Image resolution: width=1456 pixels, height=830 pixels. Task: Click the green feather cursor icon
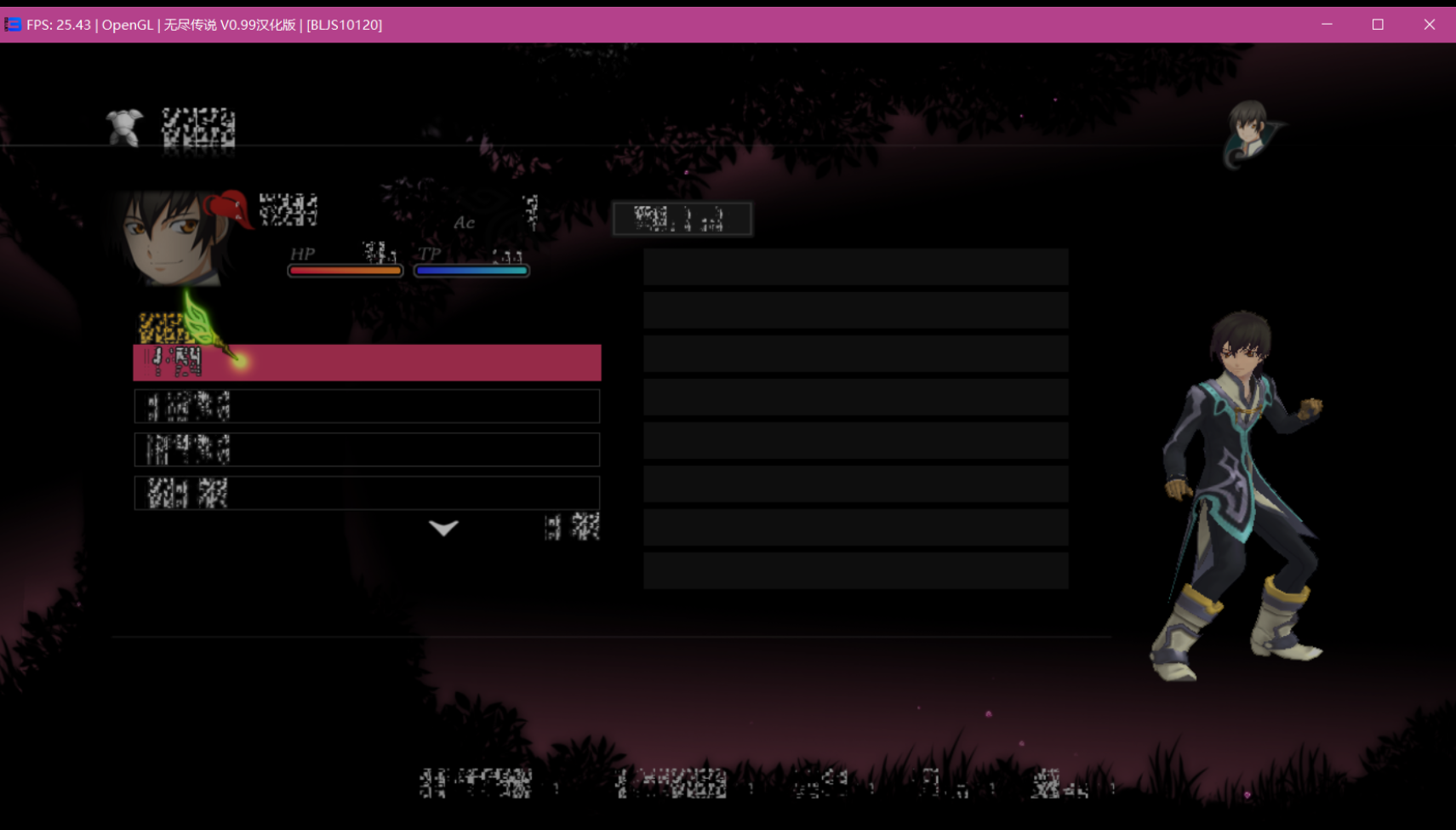(x=213, y=330)
